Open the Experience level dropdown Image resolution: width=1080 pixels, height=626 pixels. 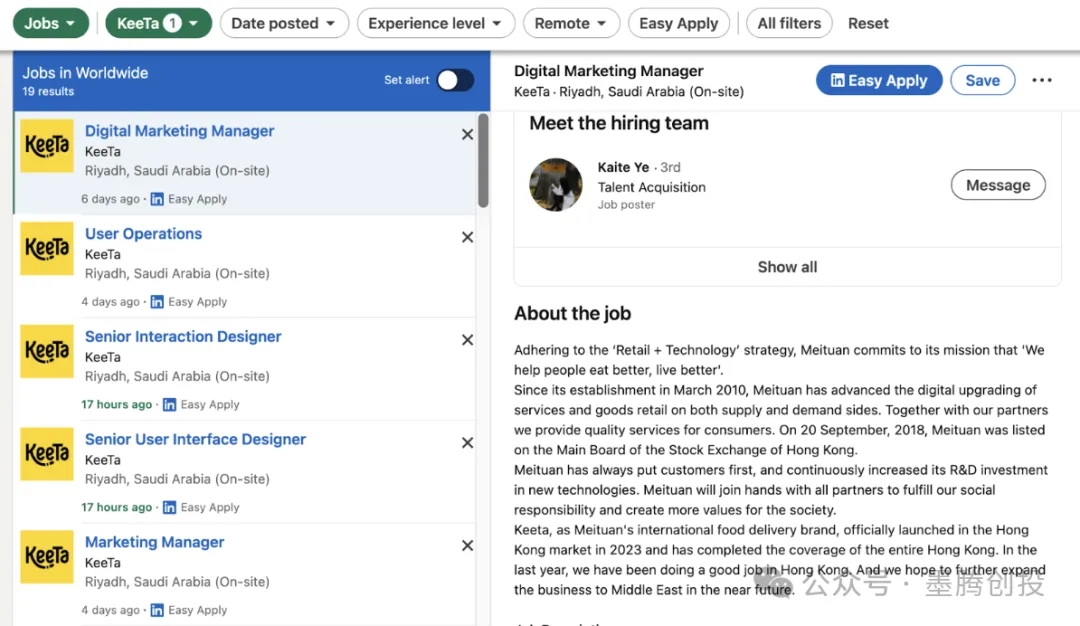pyautogui.click(x=435, y=23)
